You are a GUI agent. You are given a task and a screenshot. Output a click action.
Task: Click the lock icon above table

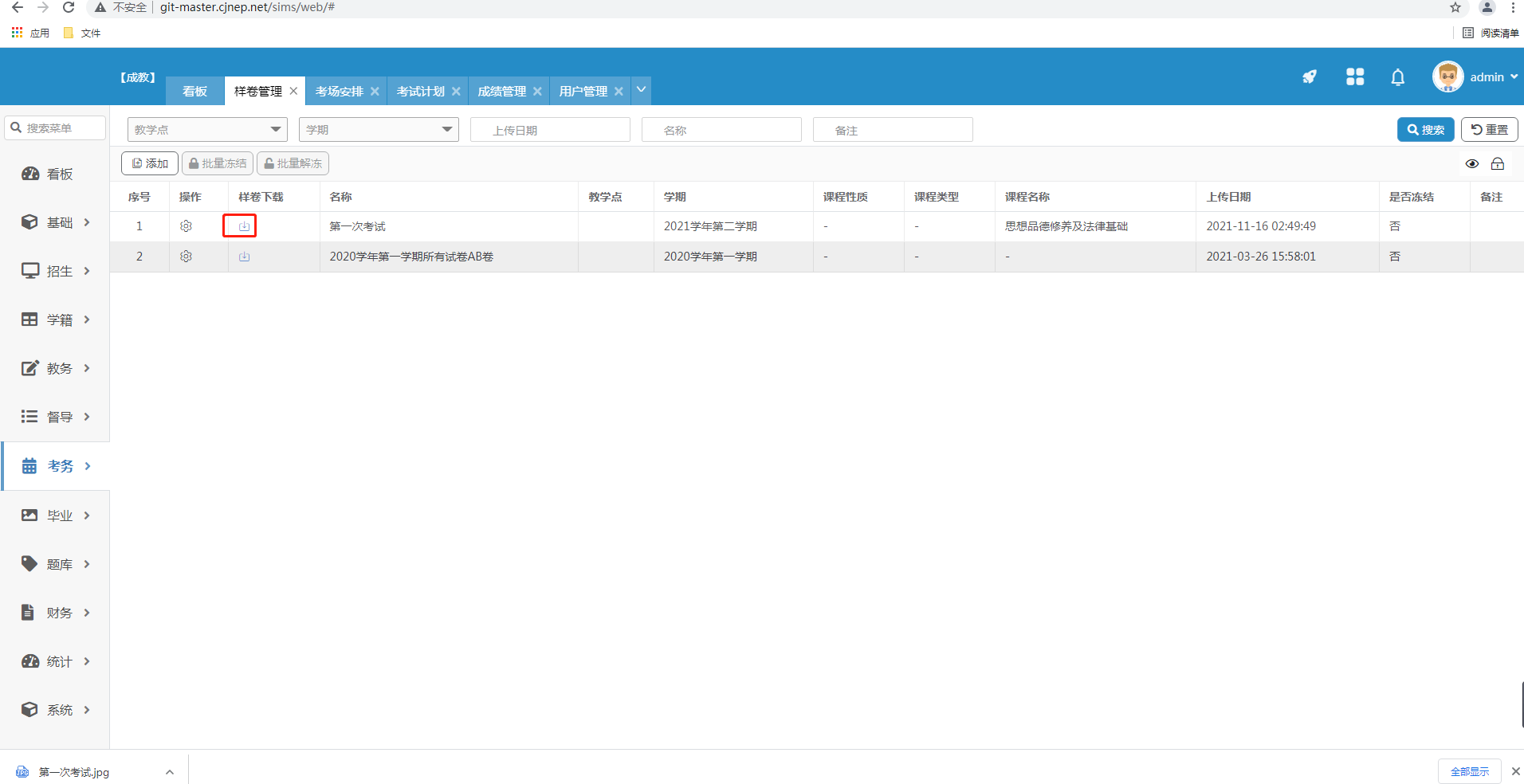point(1497,164)
